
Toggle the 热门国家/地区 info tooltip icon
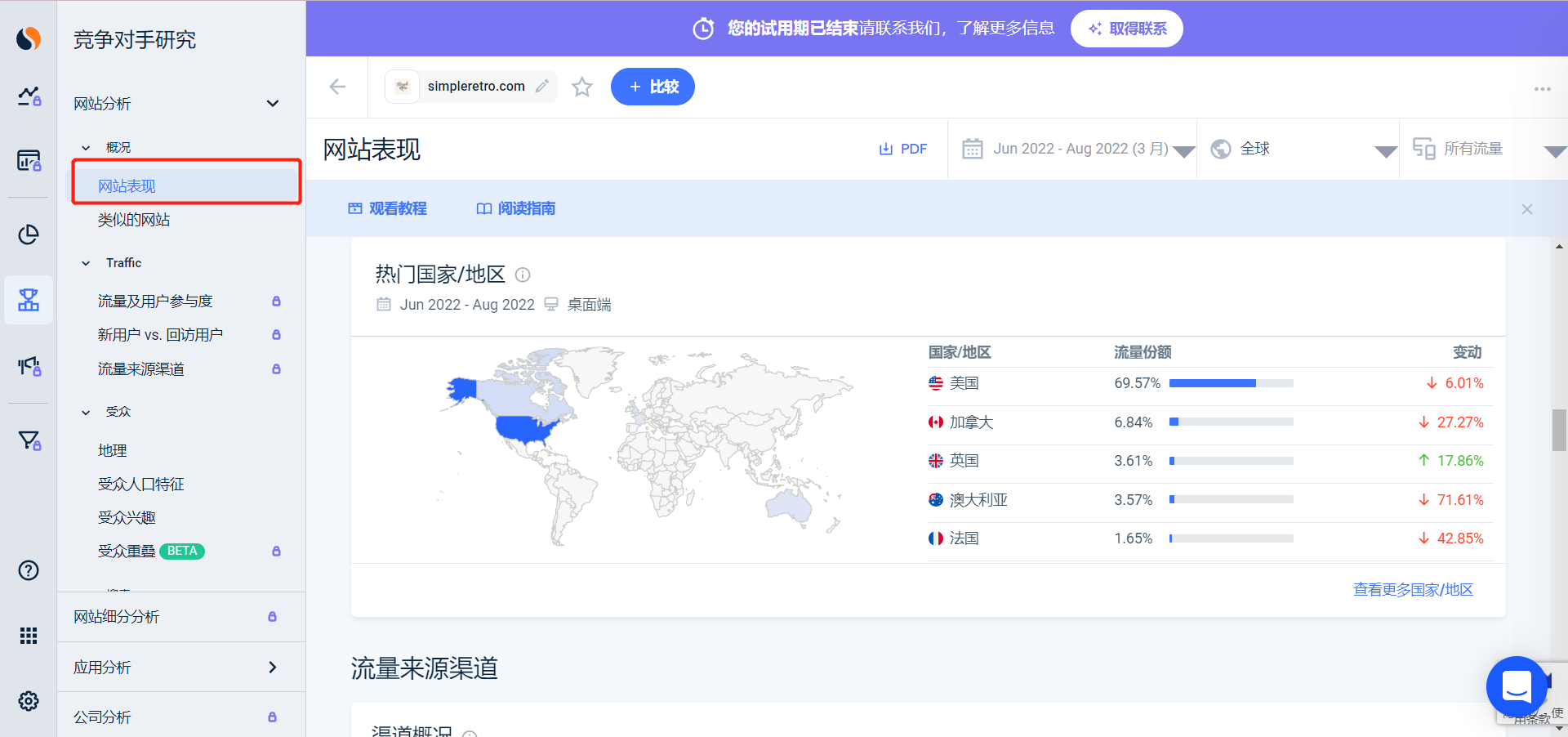tap(523, 275)
